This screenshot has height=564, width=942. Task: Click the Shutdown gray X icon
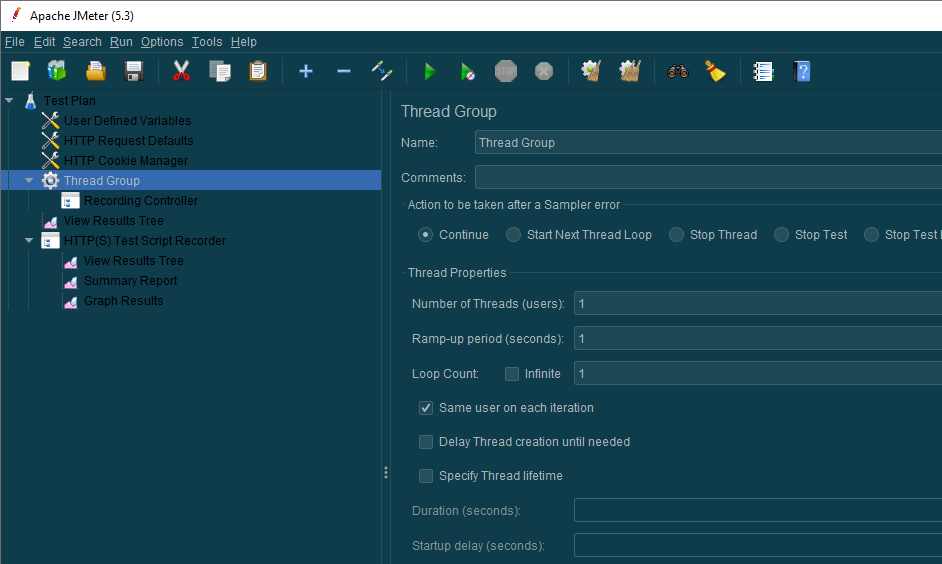click(x=544, y=71)
